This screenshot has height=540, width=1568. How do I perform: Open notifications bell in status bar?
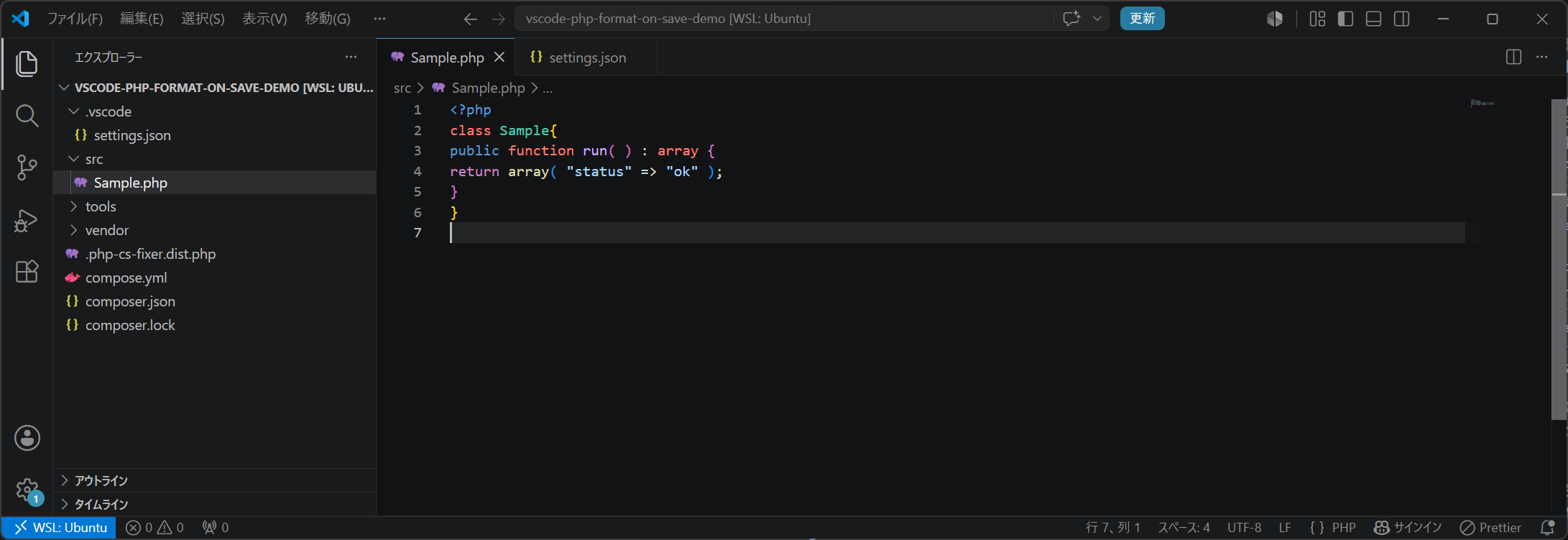point(1548,528)
